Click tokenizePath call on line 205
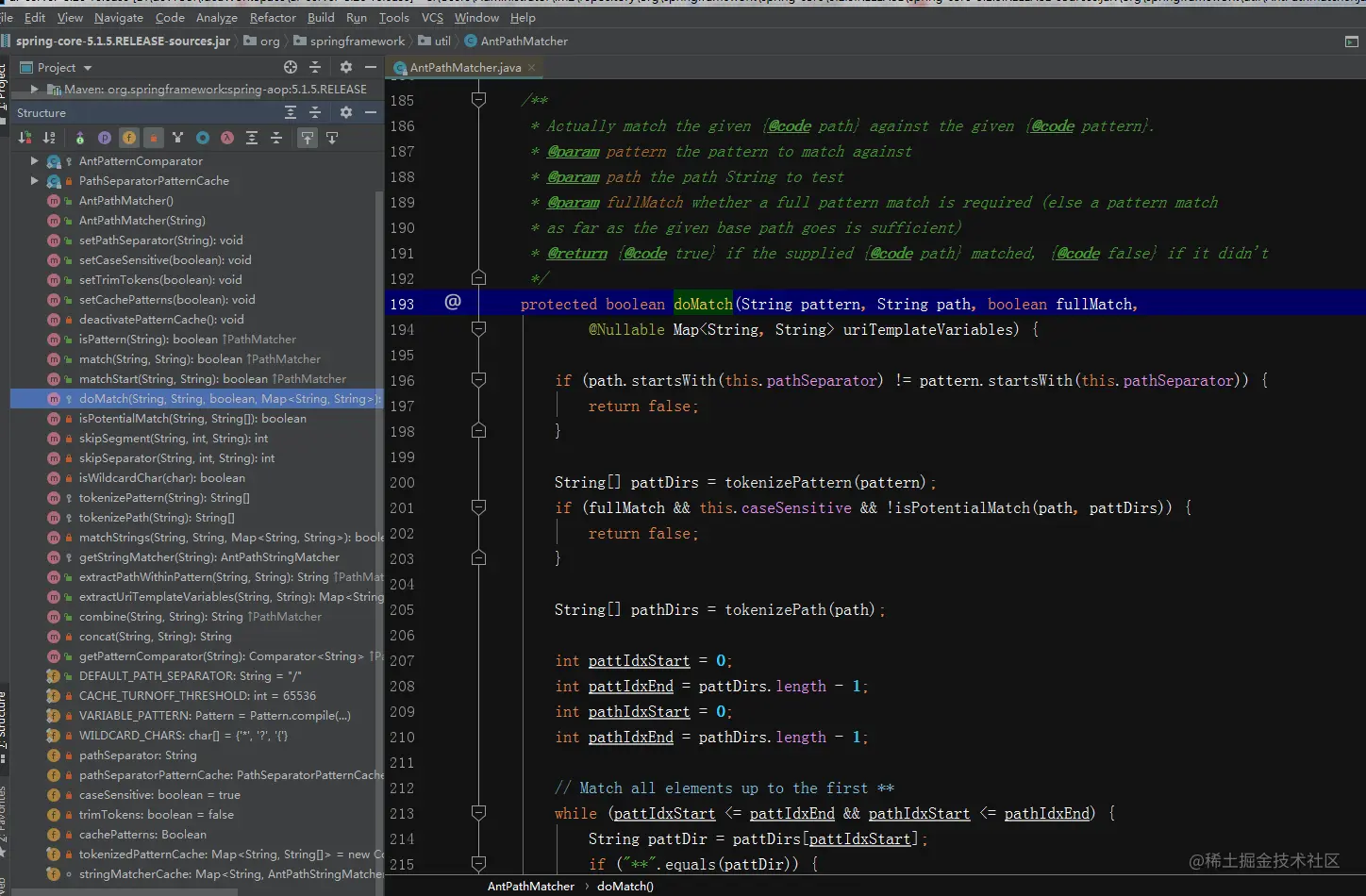This screenshot has height=896, width=1366. [x=775, y=609]
